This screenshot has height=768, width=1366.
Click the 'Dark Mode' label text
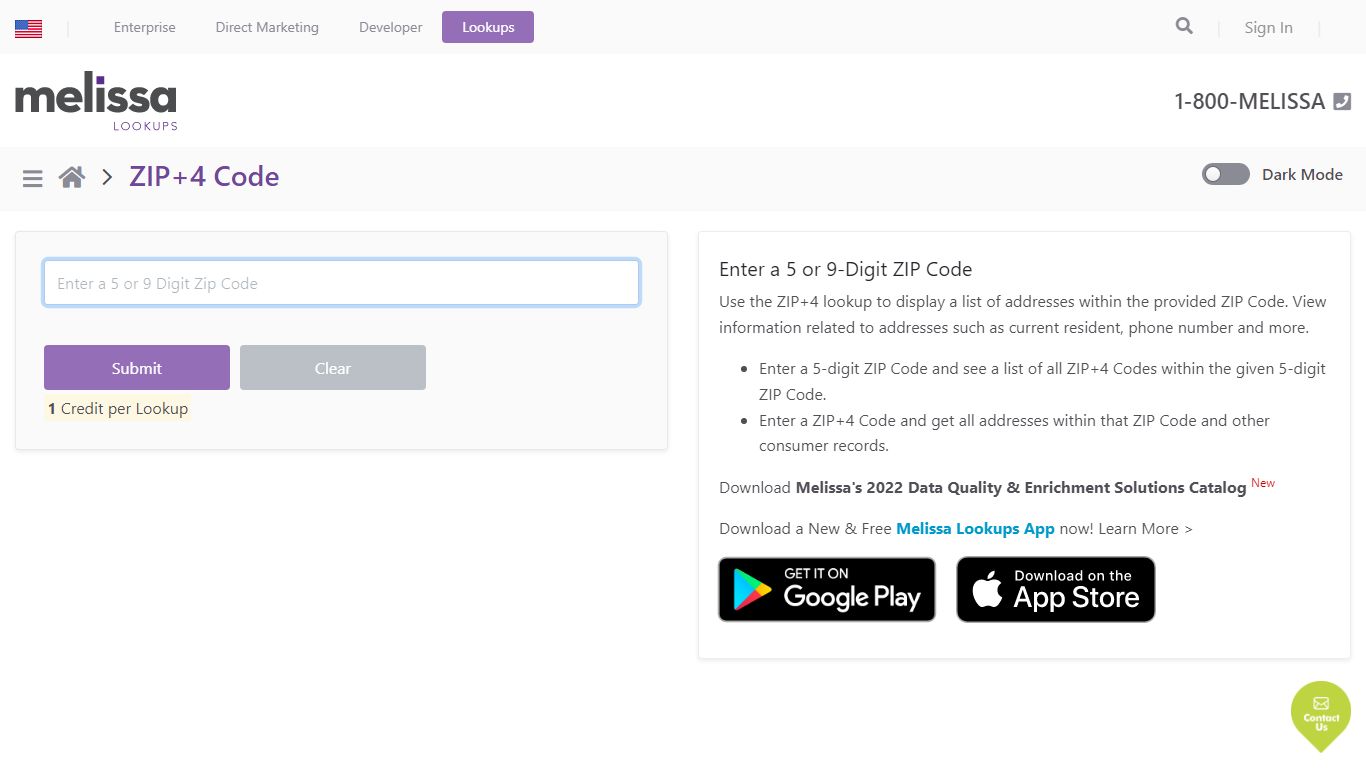[1302, 174]
